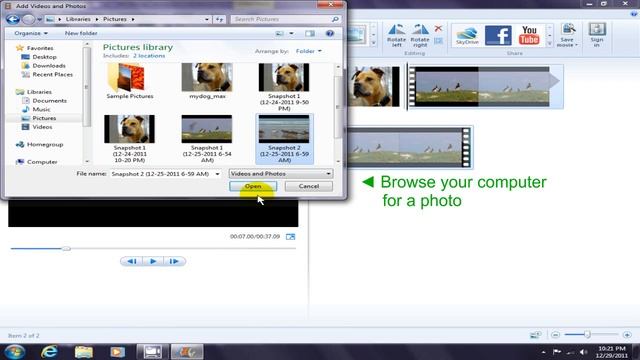Open Windows Explorer folder on taskbar

84,351
